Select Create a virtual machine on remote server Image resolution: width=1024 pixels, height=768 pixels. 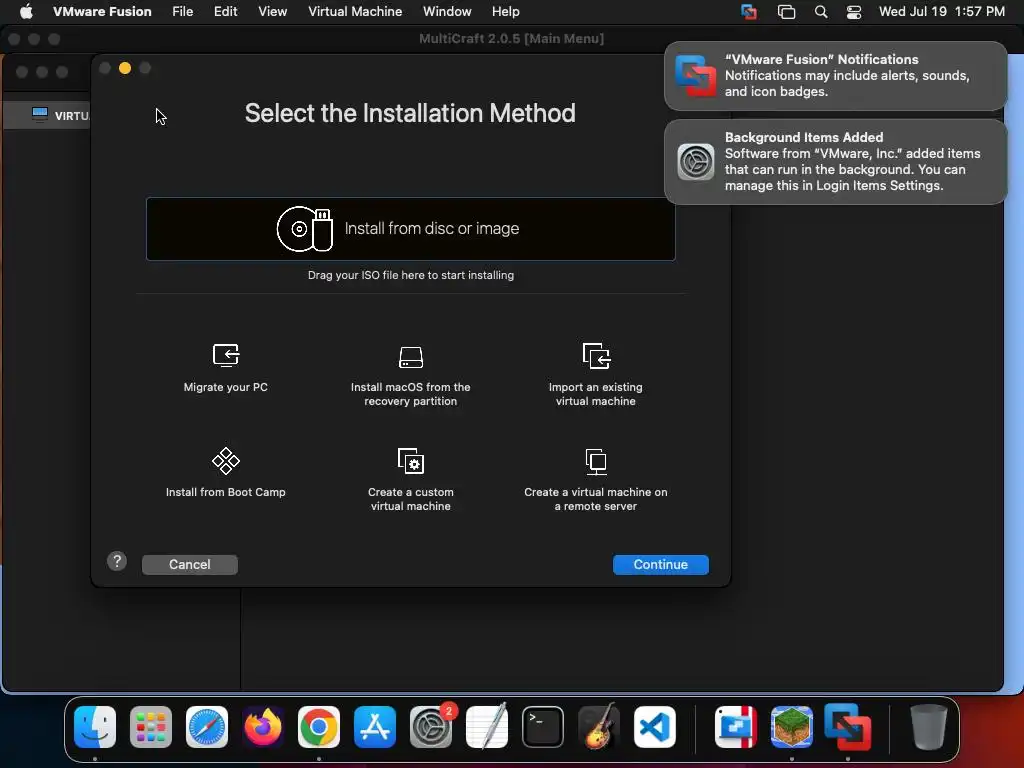click(596, 479)
